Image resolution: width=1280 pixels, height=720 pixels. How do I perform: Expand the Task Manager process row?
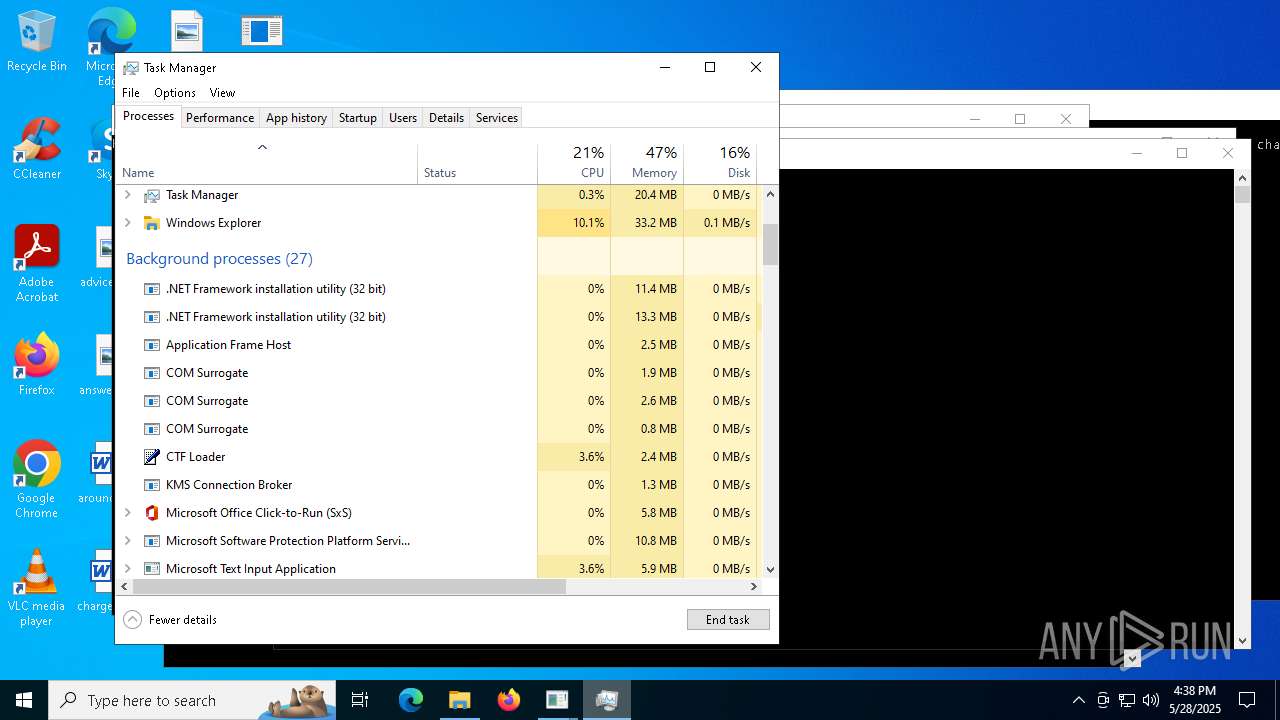coord(127,195)
